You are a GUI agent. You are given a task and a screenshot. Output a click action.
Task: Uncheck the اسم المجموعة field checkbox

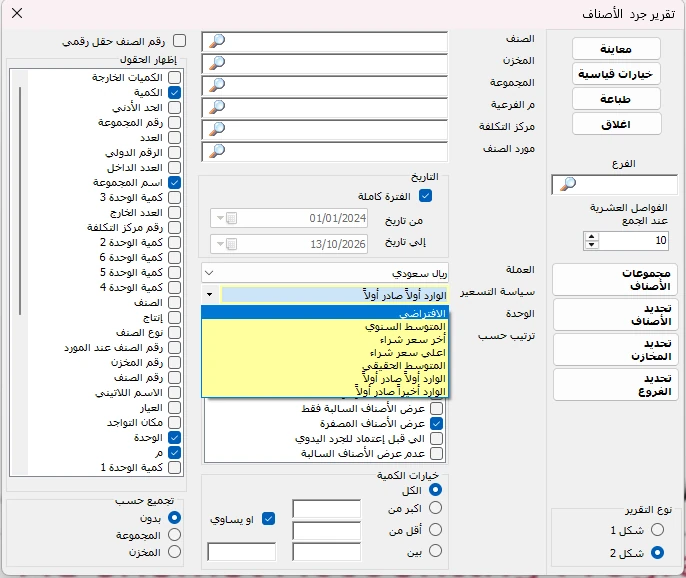click(x=175, y=182)
